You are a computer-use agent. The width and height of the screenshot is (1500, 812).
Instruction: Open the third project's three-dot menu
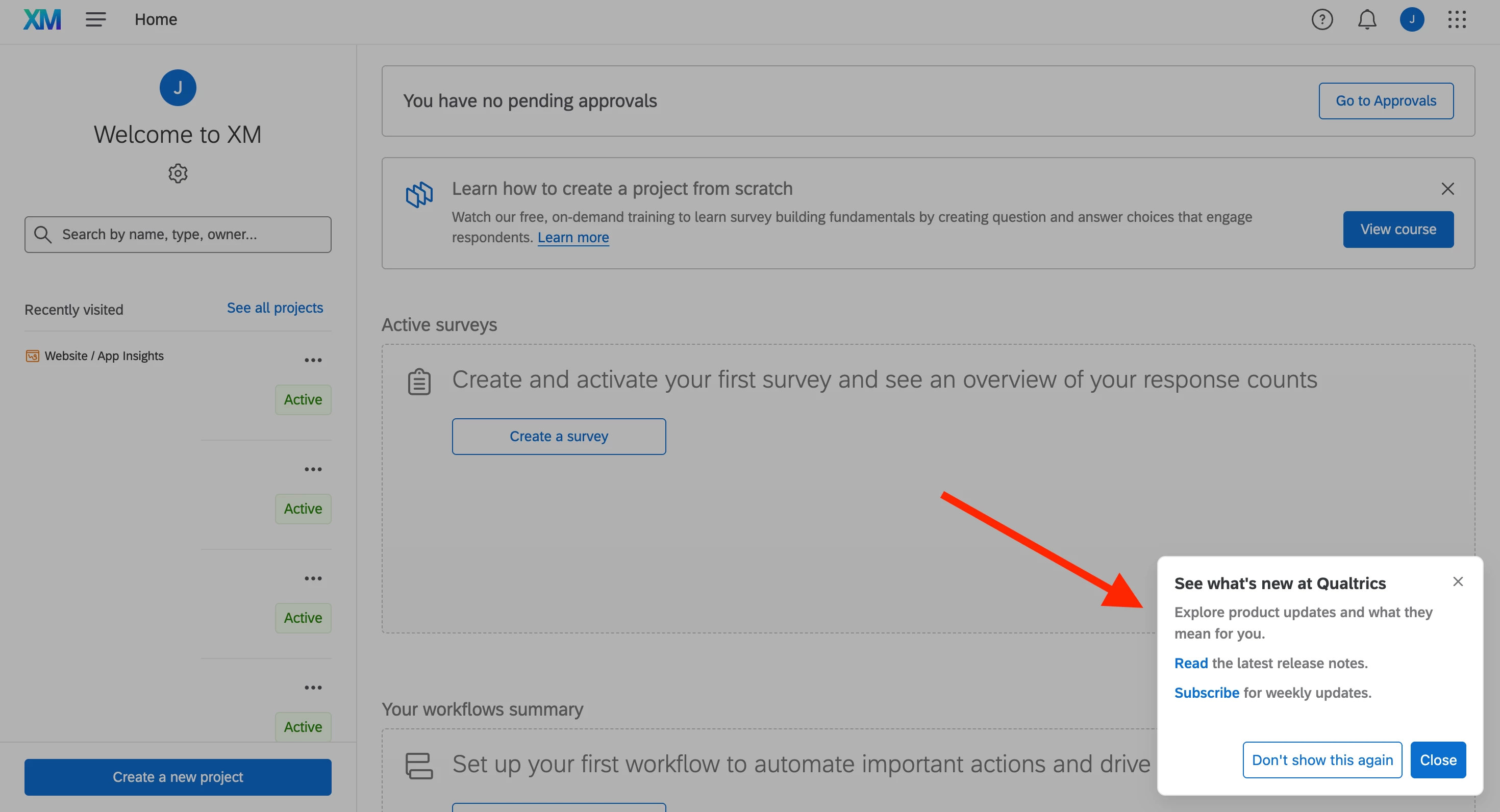[x=313, y=578]
